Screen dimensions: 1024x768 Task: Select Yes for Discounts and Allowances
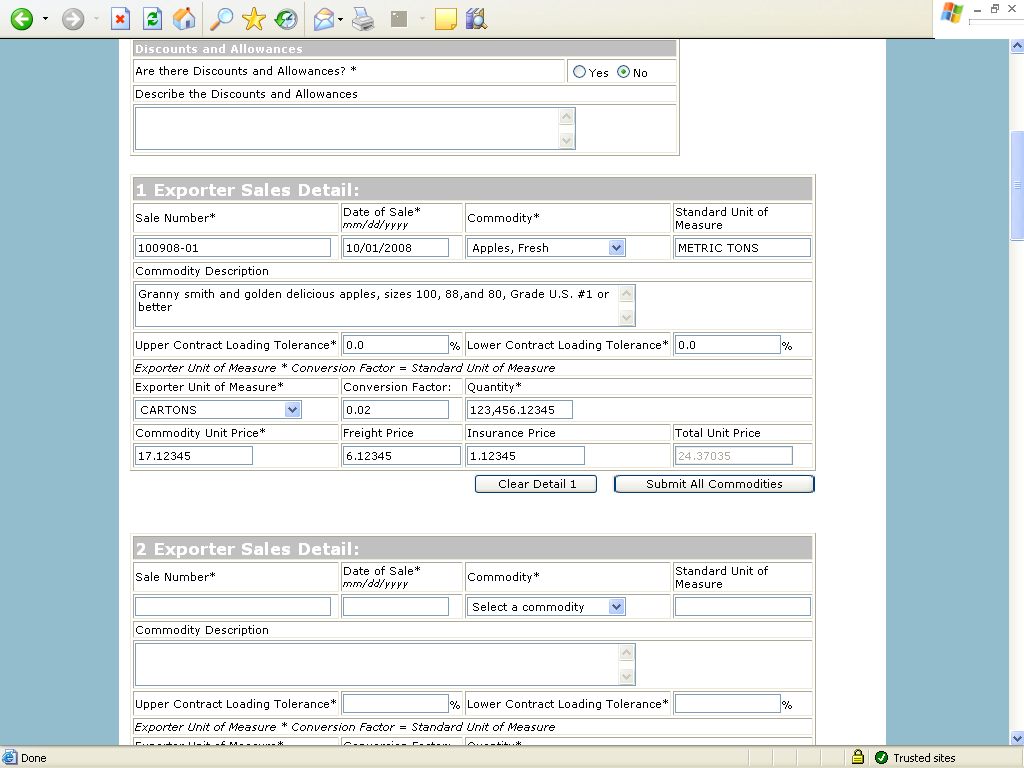coord(580,73)
